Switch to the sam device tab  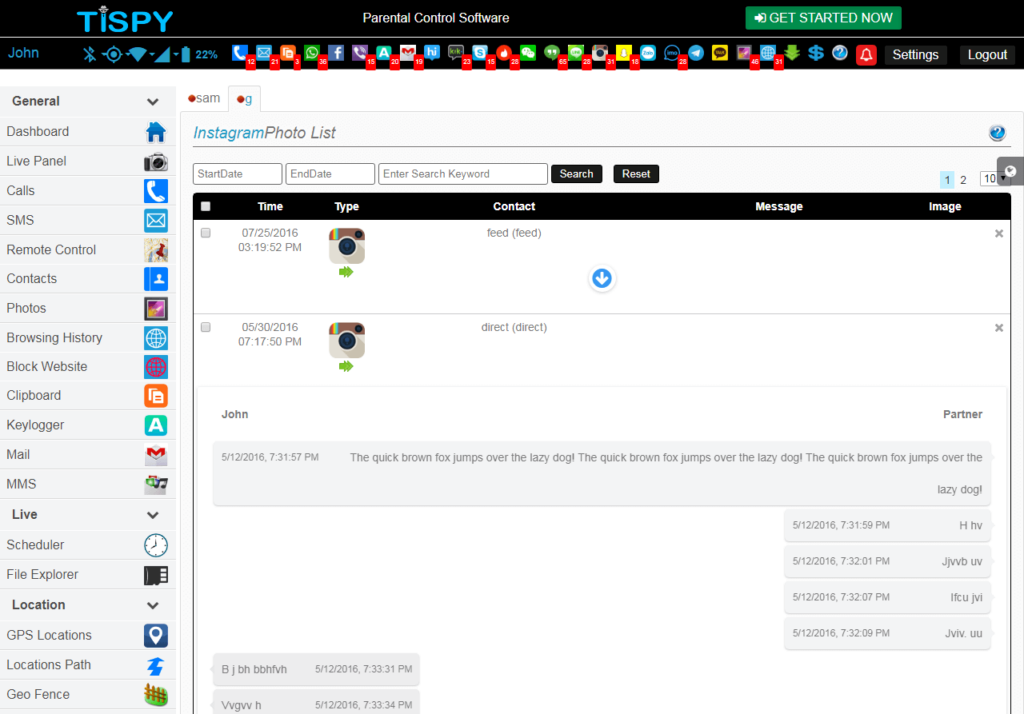(204, 98)
